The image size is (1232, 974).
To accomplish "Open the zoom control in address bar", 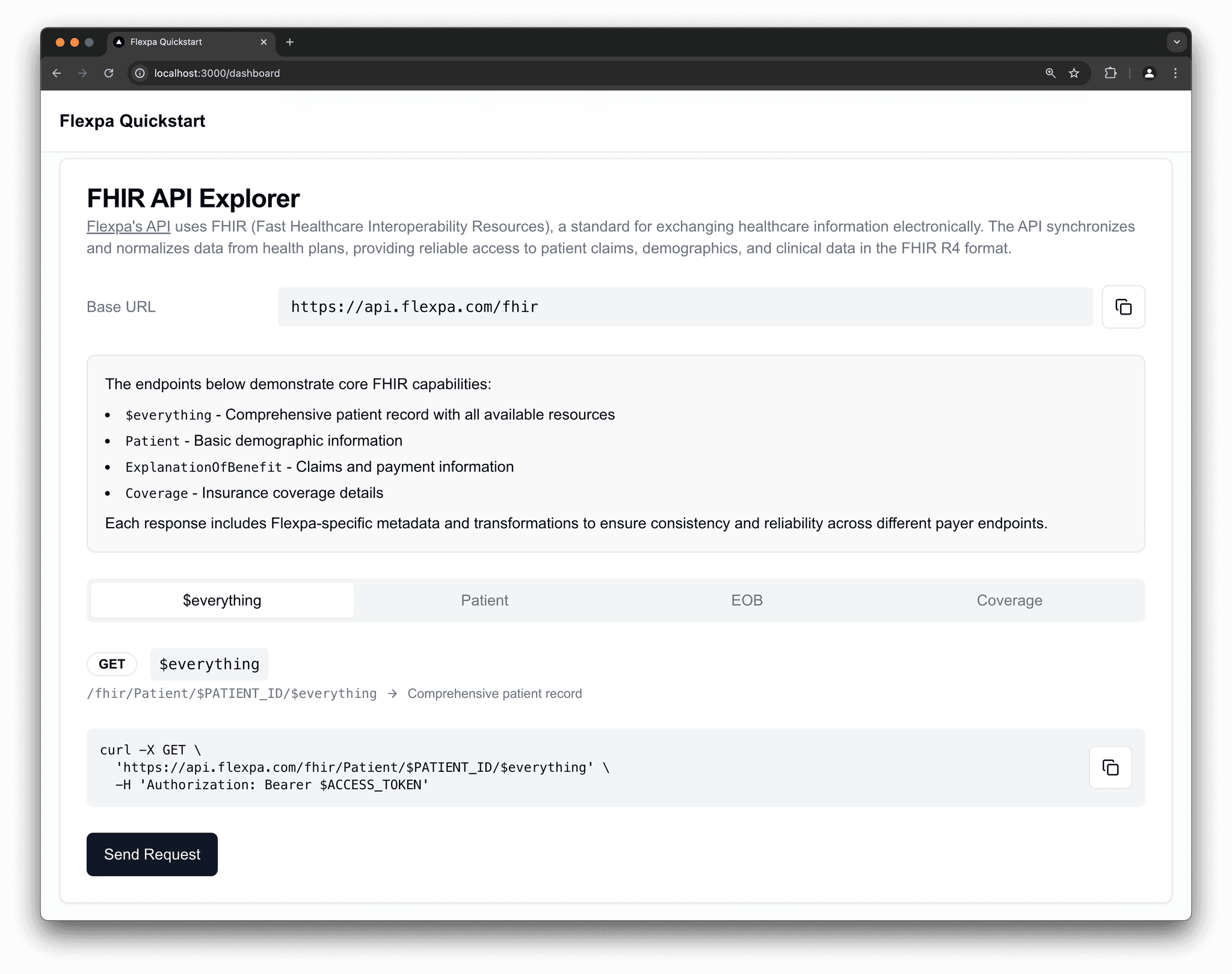I will click(x=1050, y=73).
